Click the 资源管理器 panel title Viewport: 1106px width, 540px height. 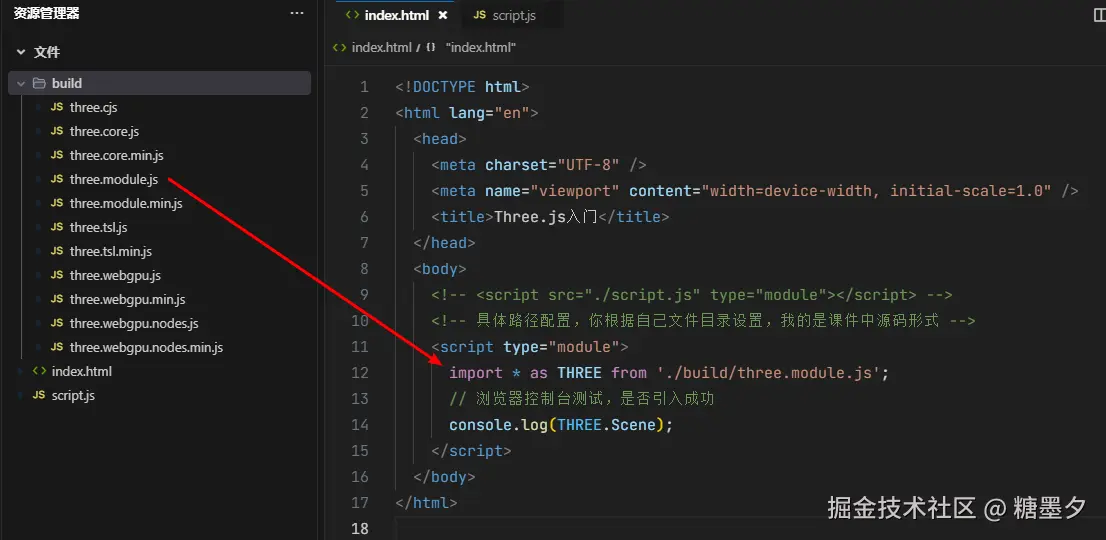coord(47,13)
